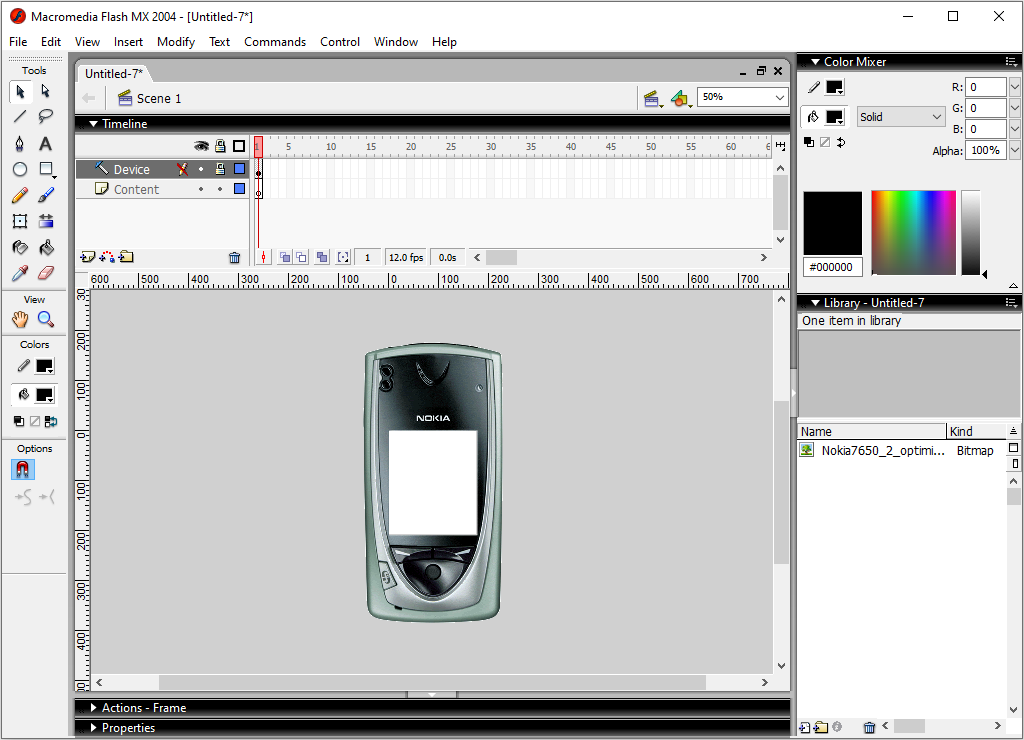Click the Alpha 100% input field

click(x=985, y=150)
